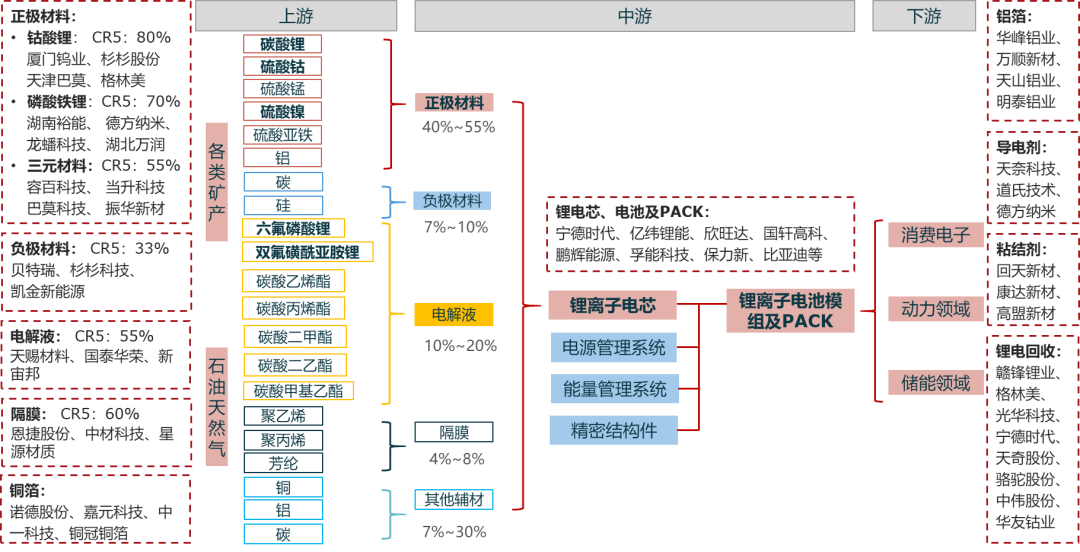Select the 锂离子电芯 box
Image resolution: width=1080 pixels, height=552 pixels.
coord(613,305)
